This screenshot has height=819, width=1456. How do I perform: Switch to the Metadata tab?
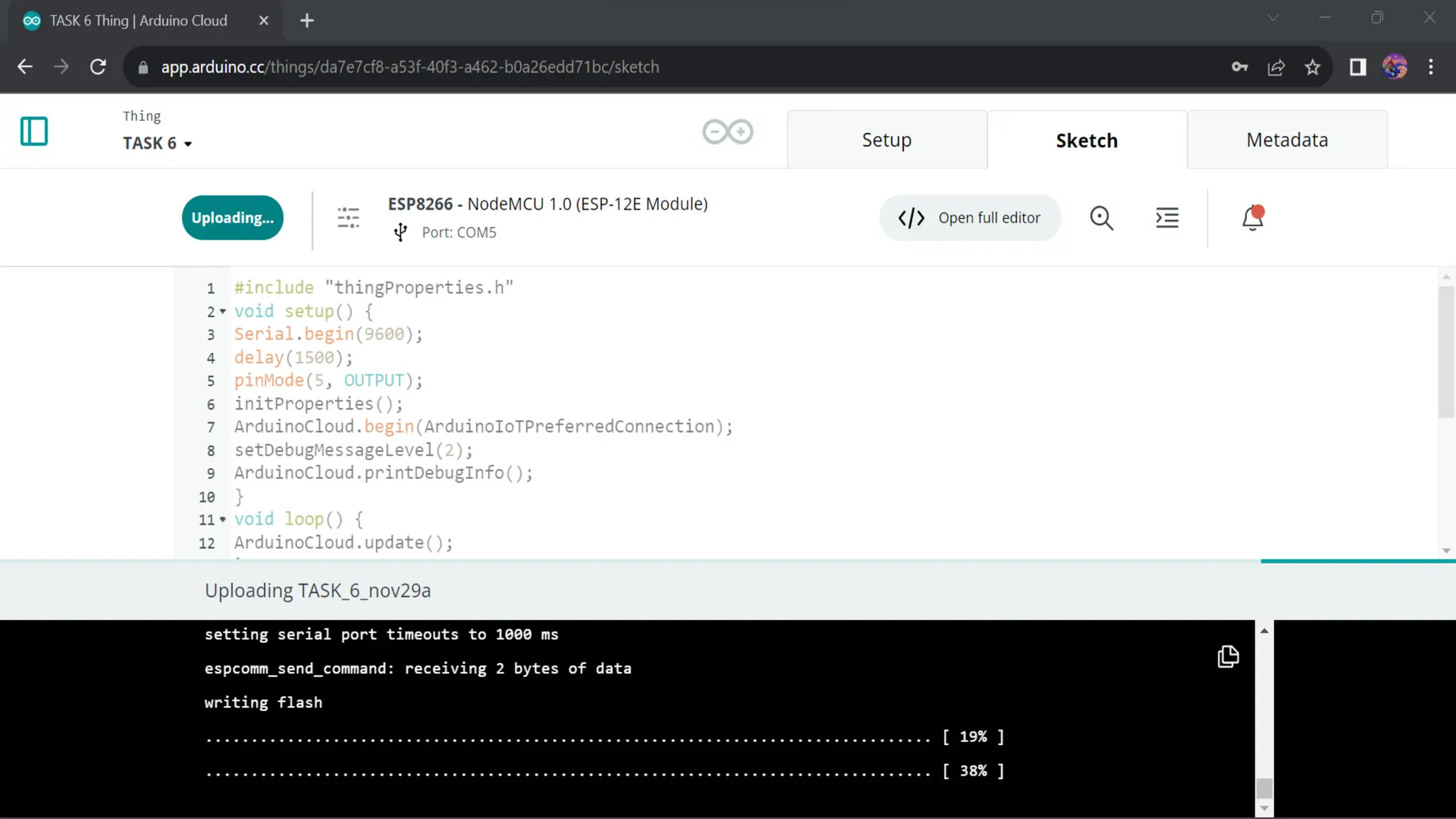[x=1287, y=140]
